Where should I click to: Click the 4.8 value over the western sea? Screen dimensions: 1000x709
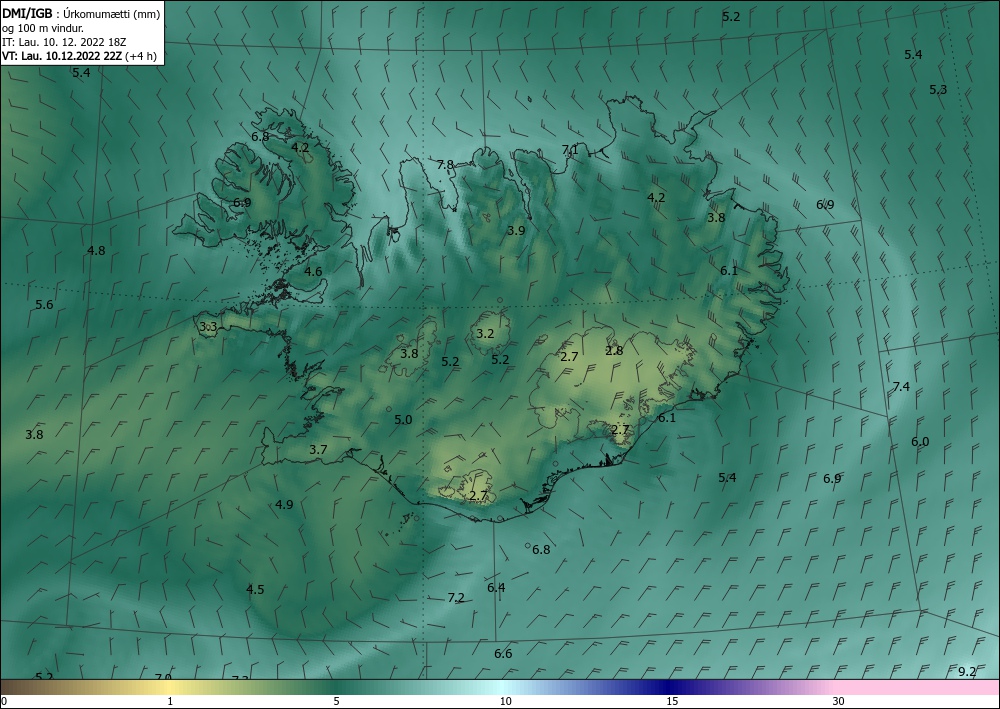pyautogui.click(x=96, y=251)
